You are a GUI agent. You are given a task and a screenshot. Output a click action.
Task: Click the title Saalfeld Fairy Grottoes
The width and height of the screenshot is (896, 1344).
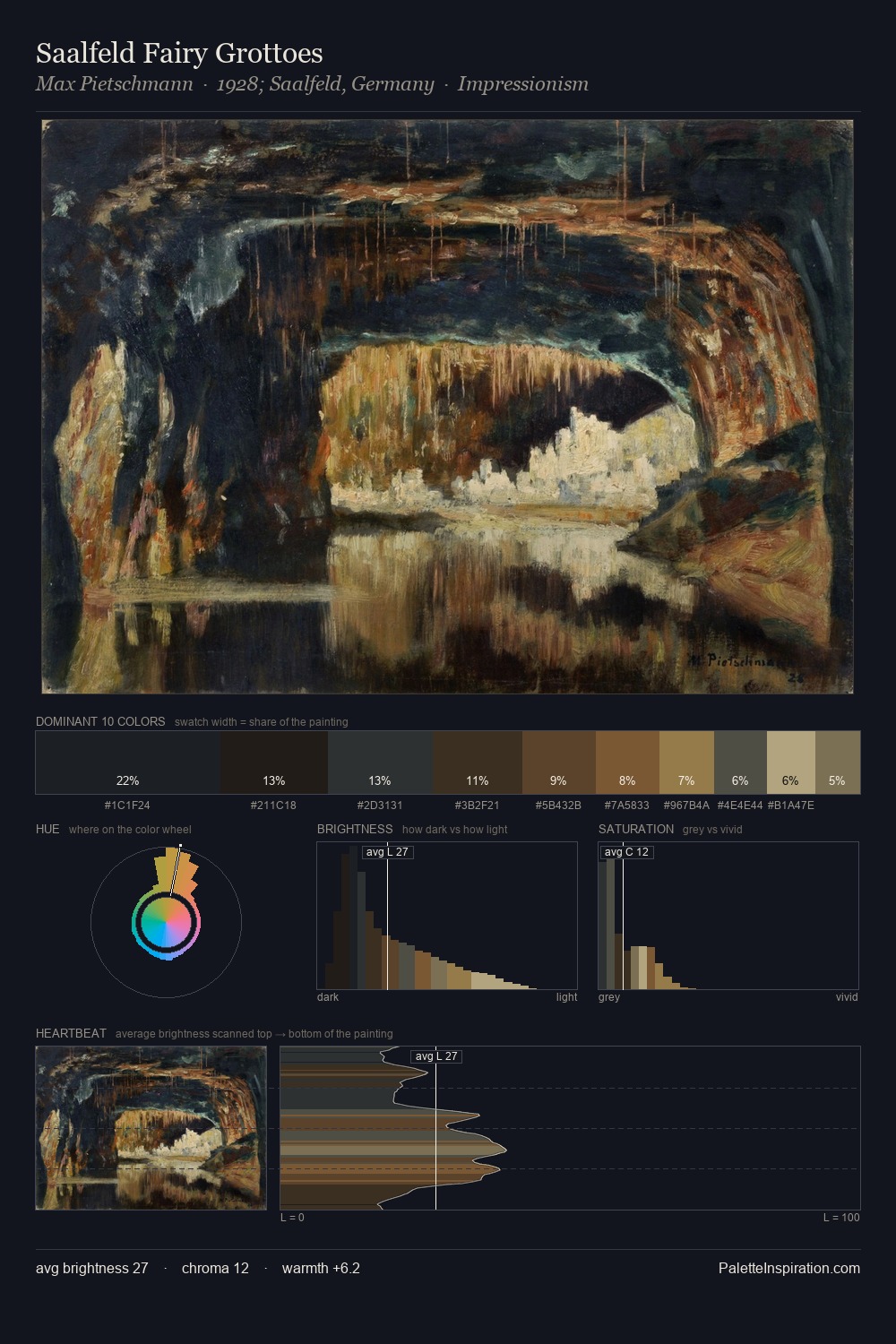179,53
